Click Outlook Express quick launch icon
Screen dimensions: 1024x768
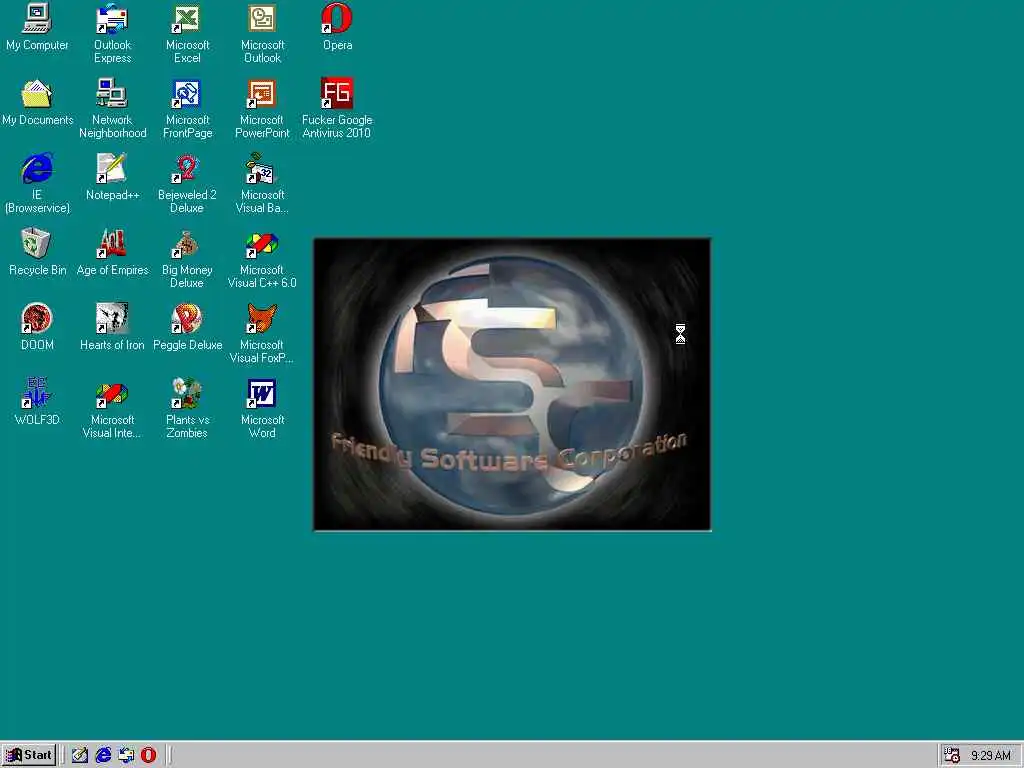coord(126,755)
